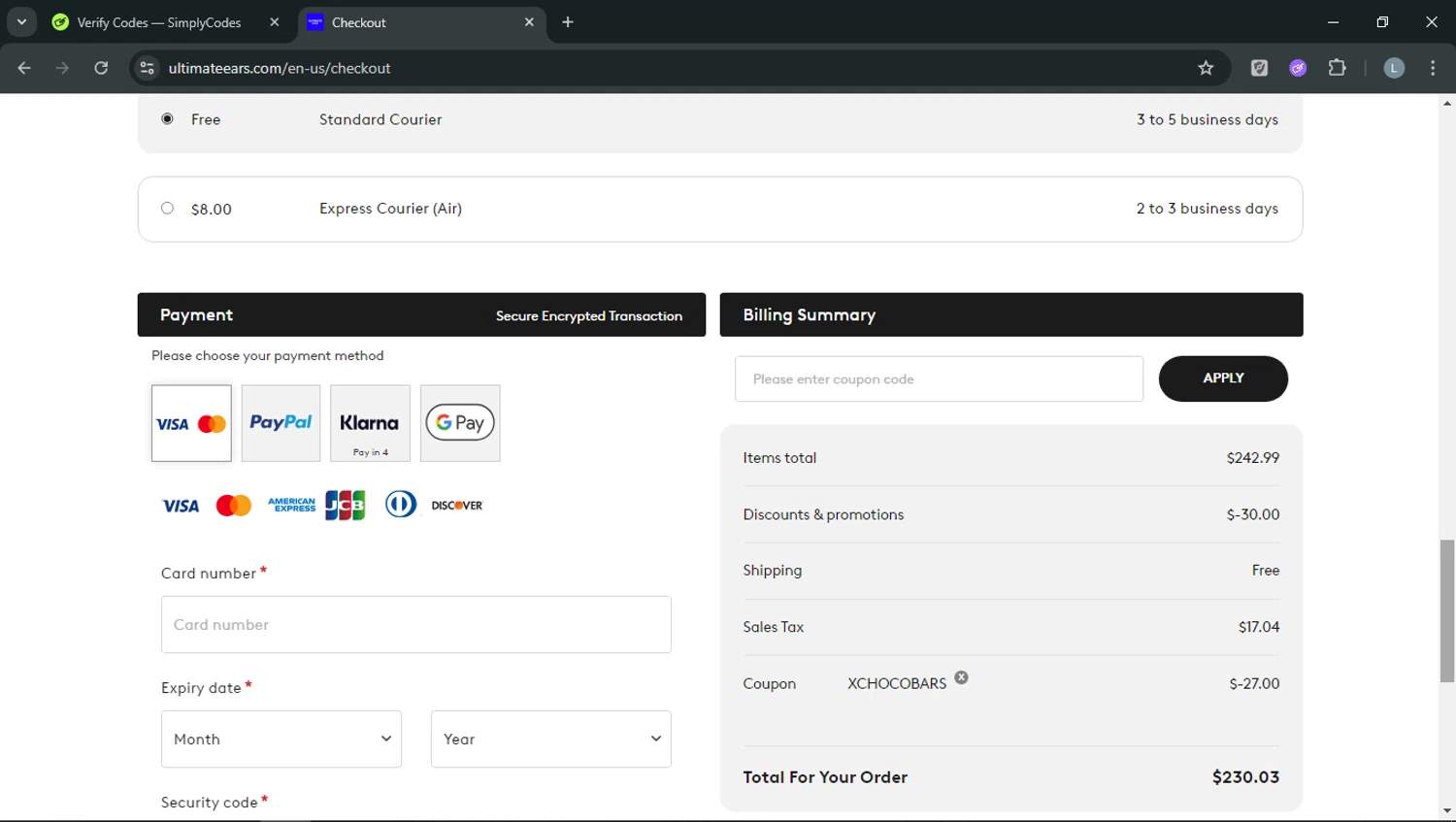This screenshot has width=1456, height=822.
Task: Open the Chrome profile avatar
Action: point(1394,68)
